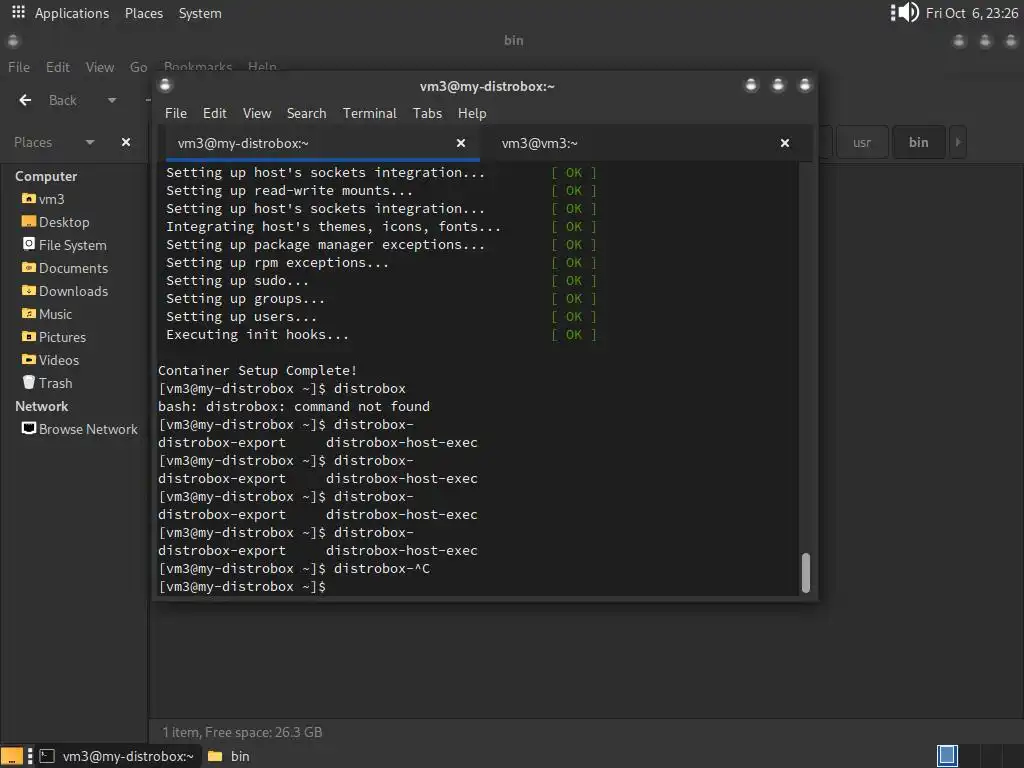
Task: Click the vm3 home folder icon
Action: pyautogui.click(x=29, y=198)
